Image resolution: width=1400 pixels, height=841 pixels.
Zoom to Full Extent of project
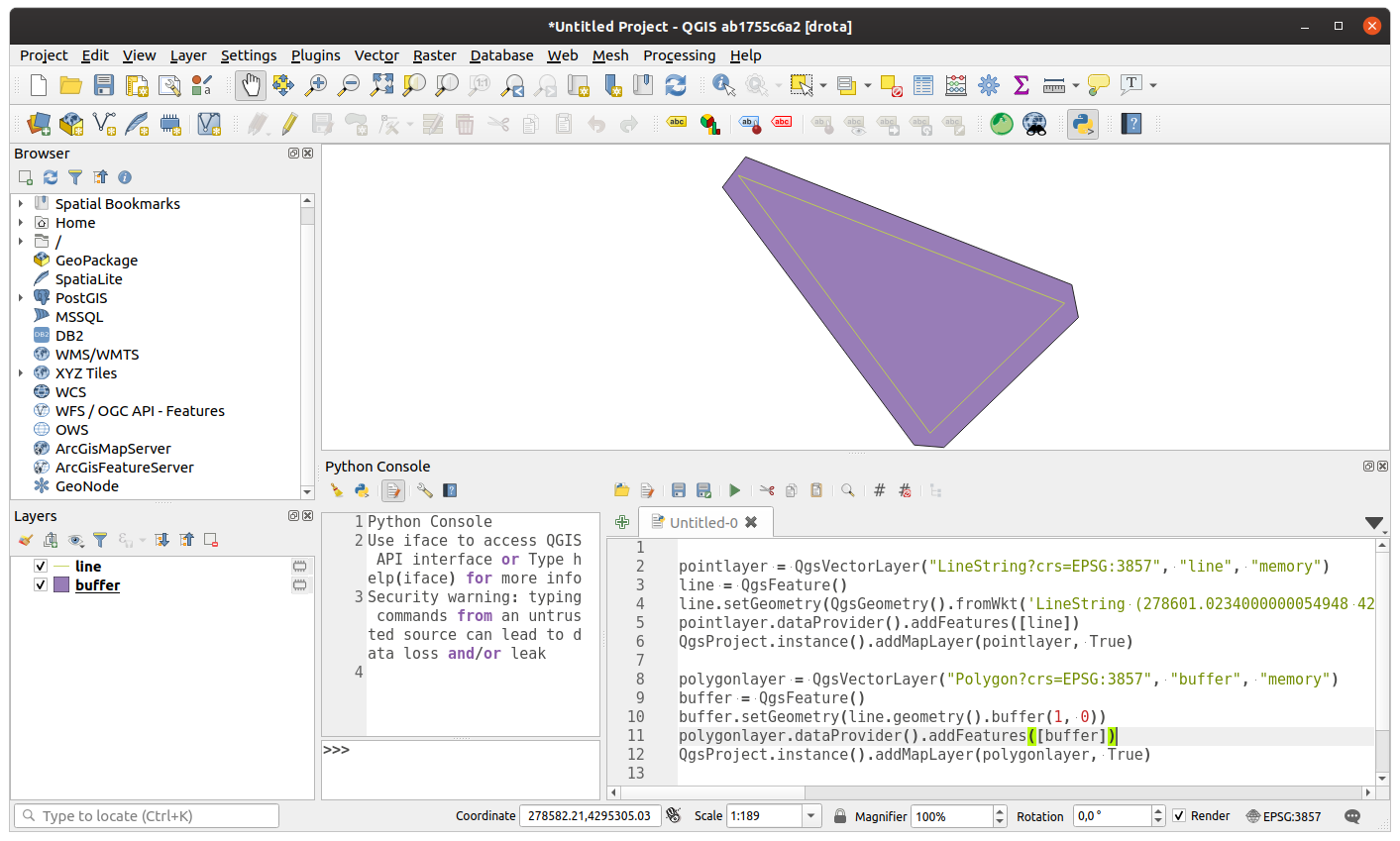pyautogui.click(x=380, y=85)
